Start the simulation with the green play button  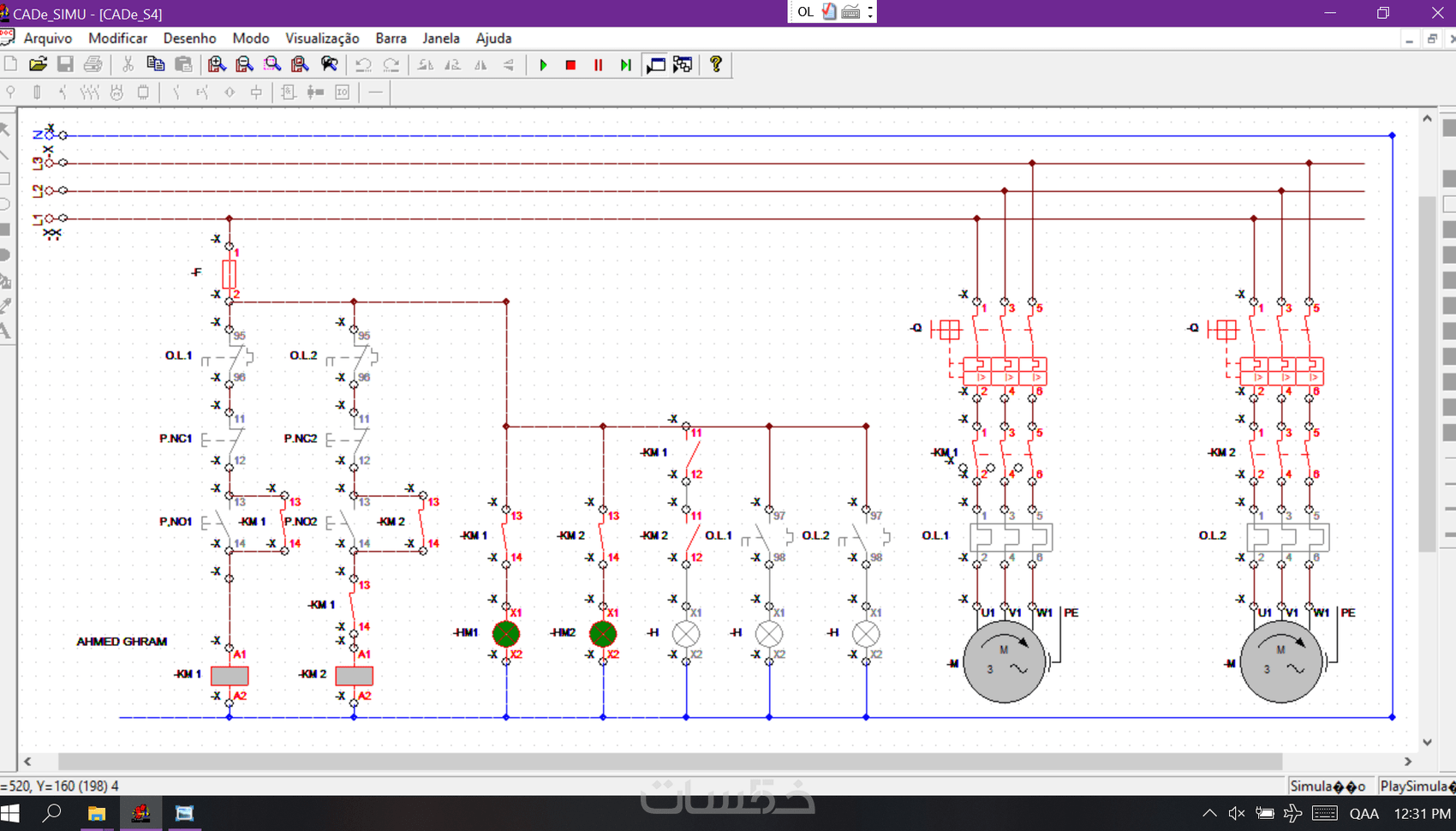[x=543, y=65]
